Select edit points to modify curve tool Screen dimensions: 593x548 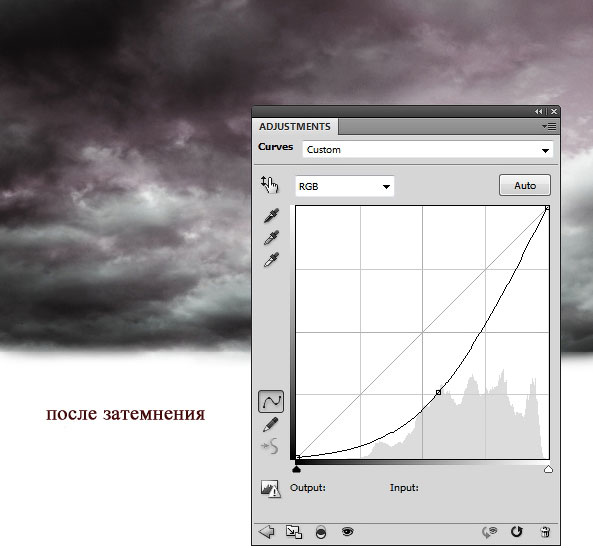click(271, 401)
